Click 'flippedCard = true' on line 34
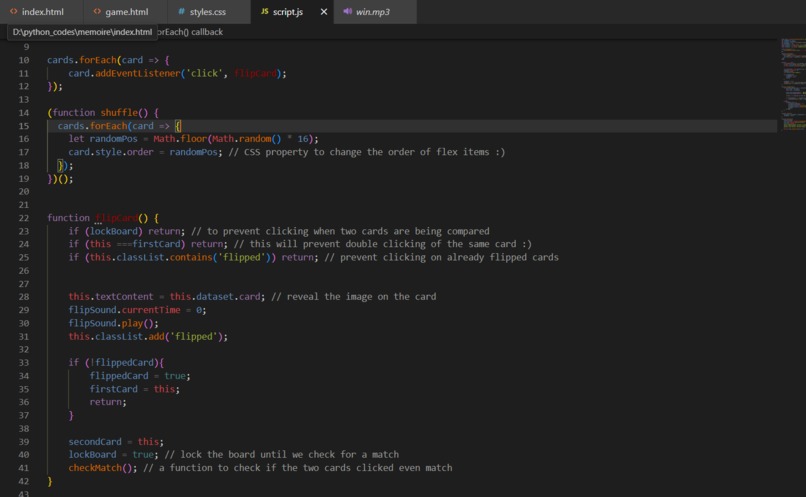806x497 pixels. [x=138, y=376]
